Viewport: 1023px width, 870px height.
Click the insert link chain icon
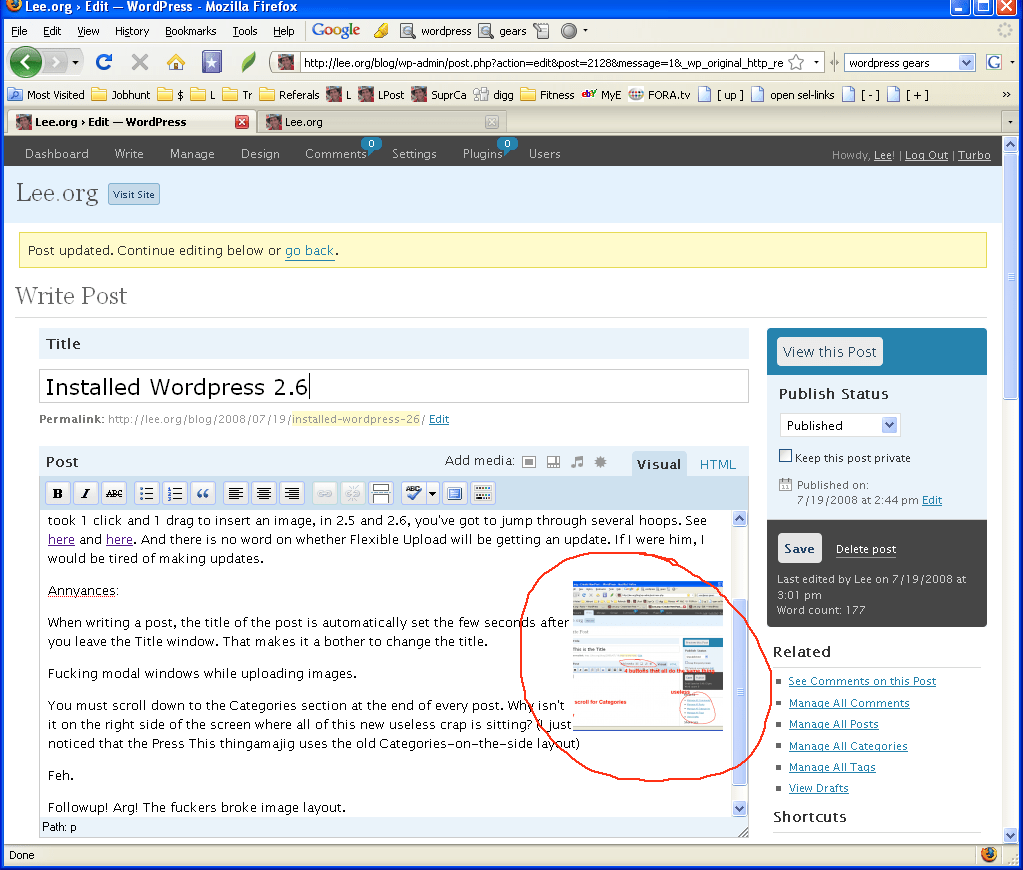(x=324, y=493)
